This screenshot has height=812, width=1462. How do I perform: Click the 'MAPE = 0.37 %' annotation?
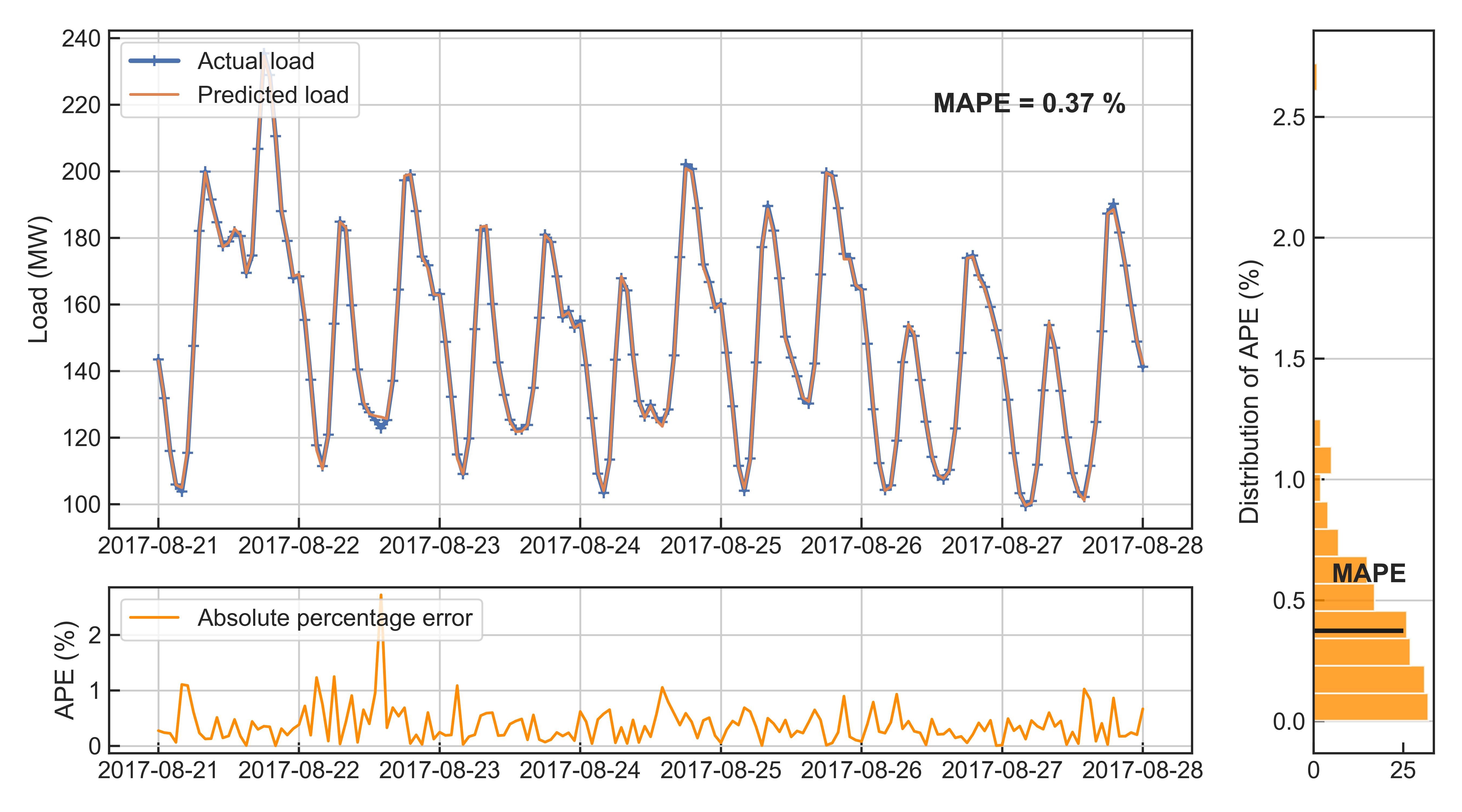point(1029,103)
